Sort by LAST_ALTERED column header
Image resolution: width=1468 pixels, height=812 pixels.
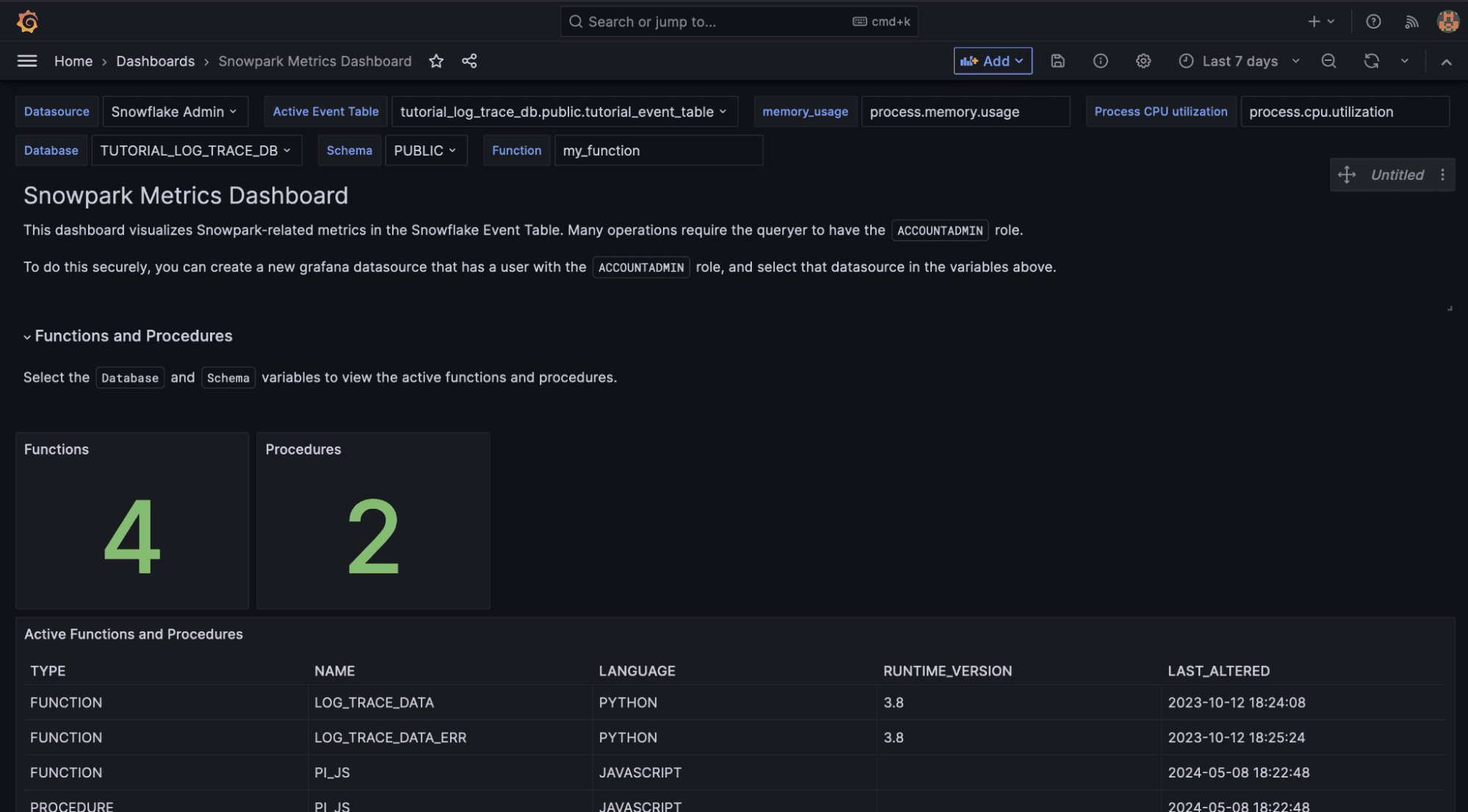(x=1219, y=671)
